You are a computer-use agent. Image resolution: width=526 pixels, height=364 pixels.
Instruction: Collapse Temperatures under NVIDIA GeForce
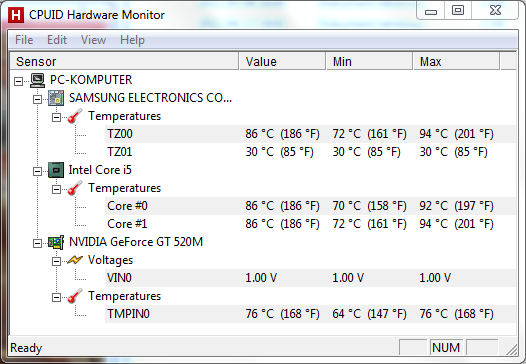[x=56, y=297]
